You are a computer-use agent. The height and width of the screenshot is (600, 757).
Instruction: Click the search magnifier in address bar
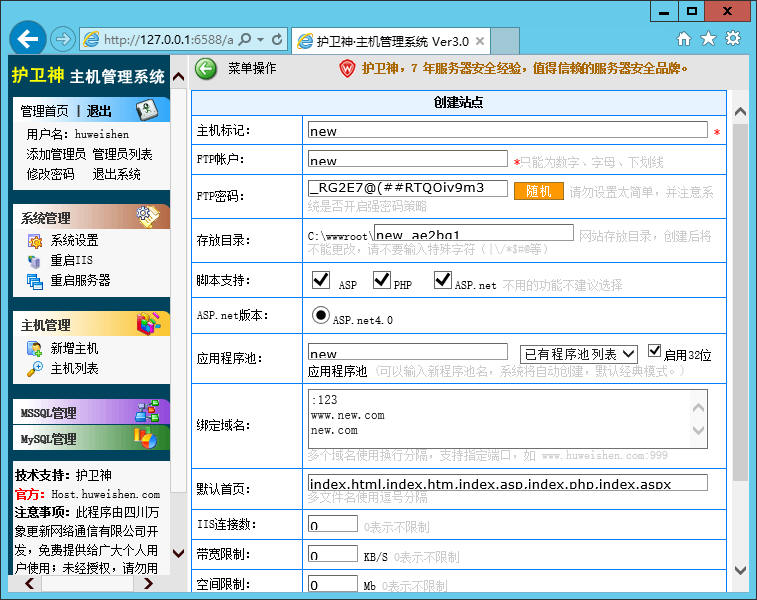pyautogui.click(x=245, y=39)
